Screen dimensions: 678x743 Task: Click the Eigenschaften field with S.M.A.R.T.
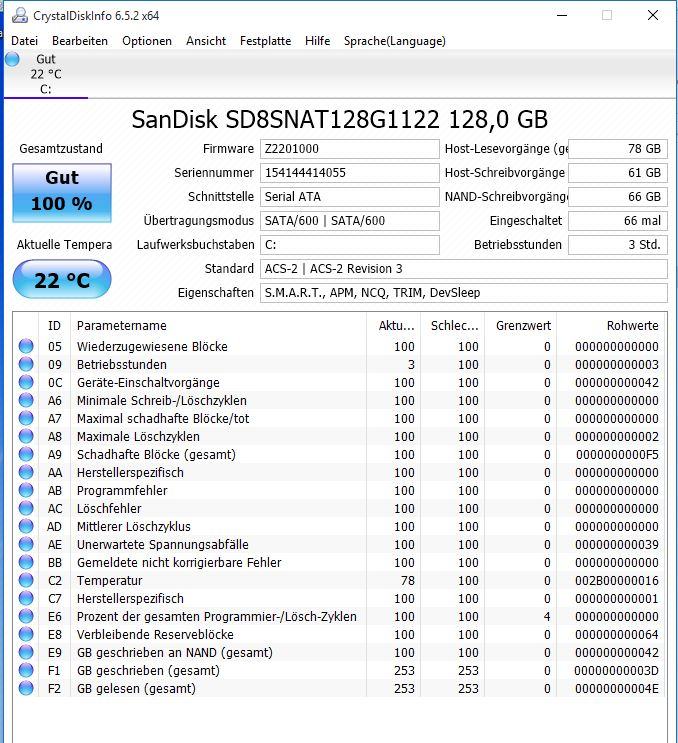point(464,293)
